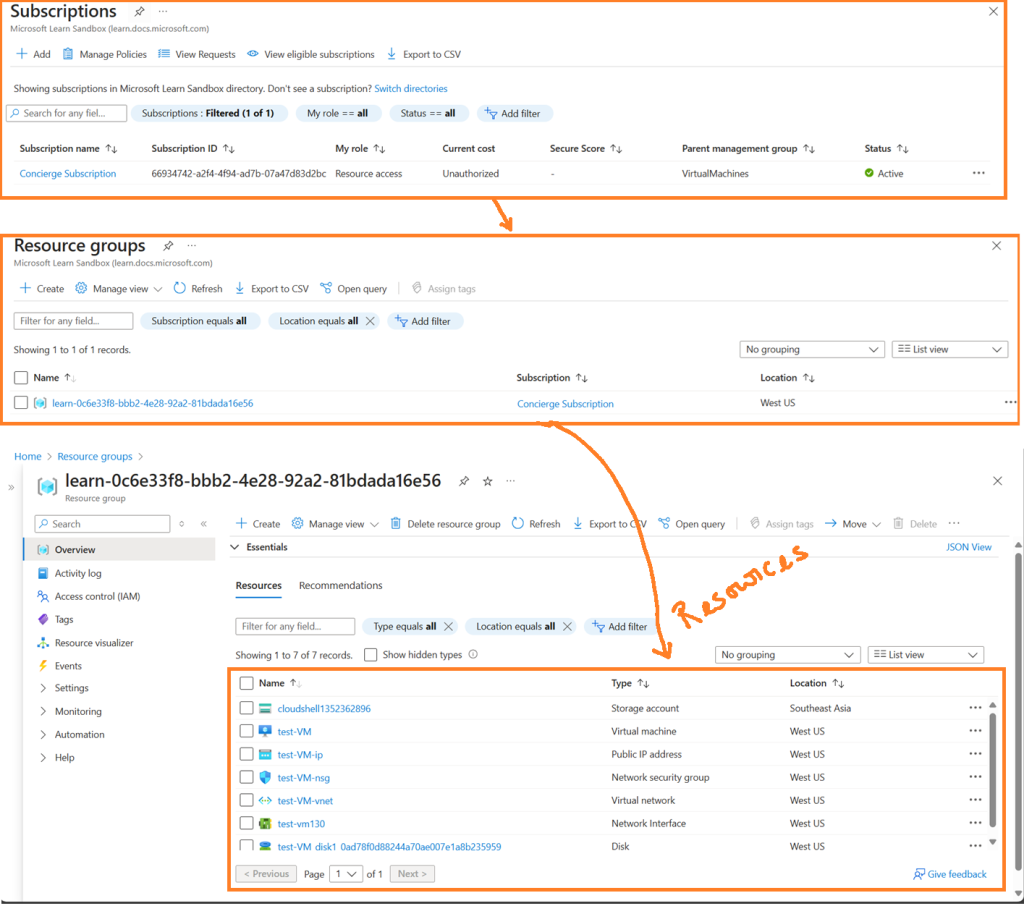Open the Switch directories link

[411, 88]
